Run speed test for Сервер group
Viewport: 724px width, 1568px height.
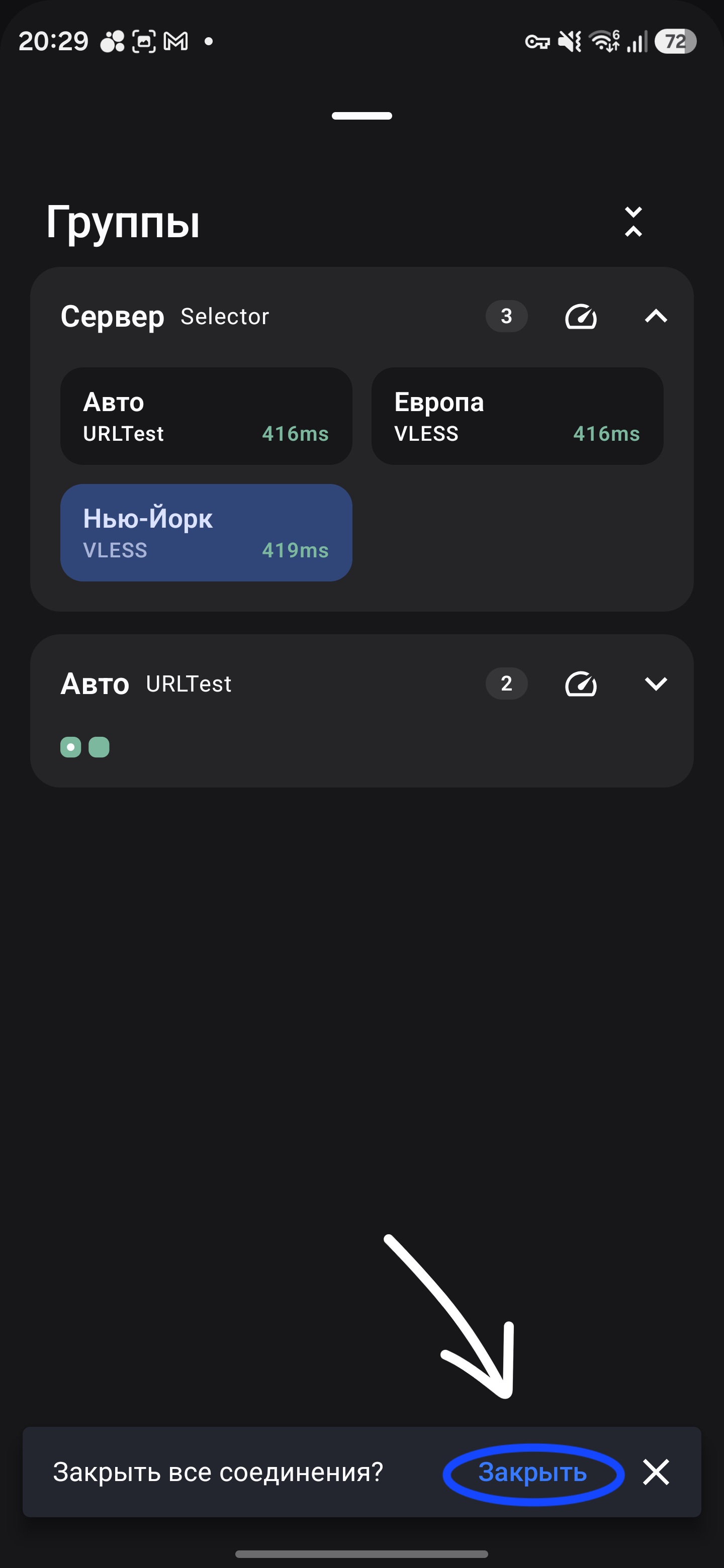(x=580, y=317)
